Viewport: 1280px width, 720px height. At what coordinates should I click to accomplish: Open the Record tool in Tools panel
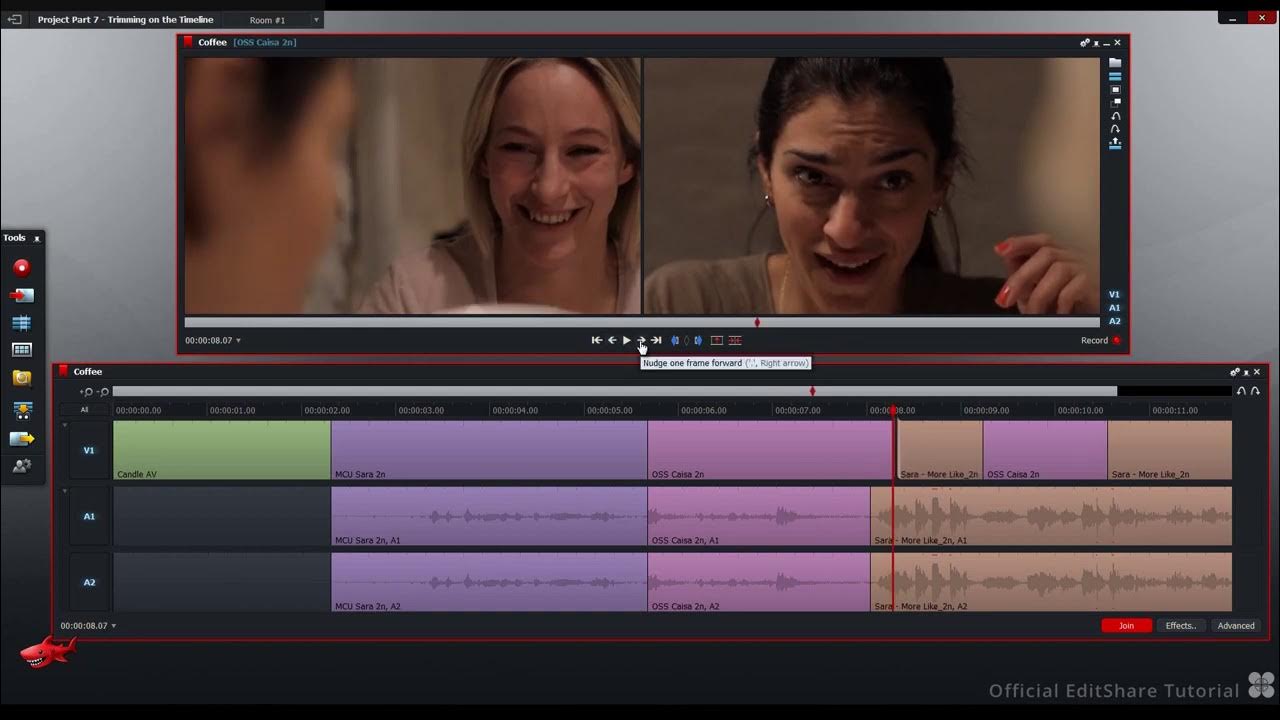point(22,268)
